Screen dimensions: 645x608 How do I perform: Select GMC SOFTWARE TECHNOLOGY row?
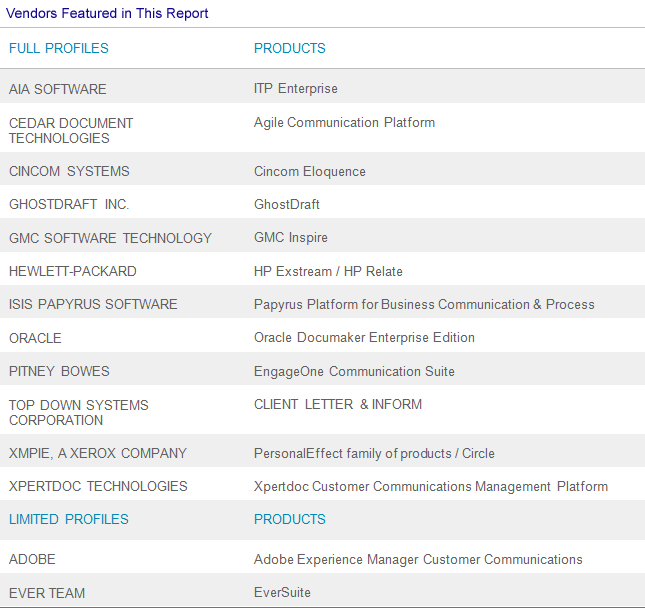point(110,238)
